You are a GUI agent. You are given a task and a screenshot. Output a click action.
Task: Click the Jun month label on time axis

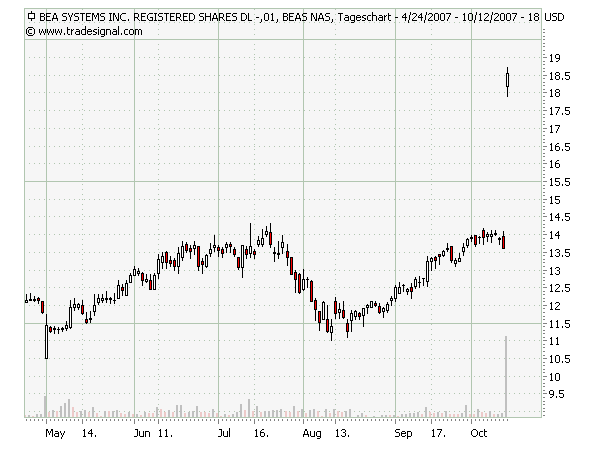pyautogui.click(x=142, y=434)
